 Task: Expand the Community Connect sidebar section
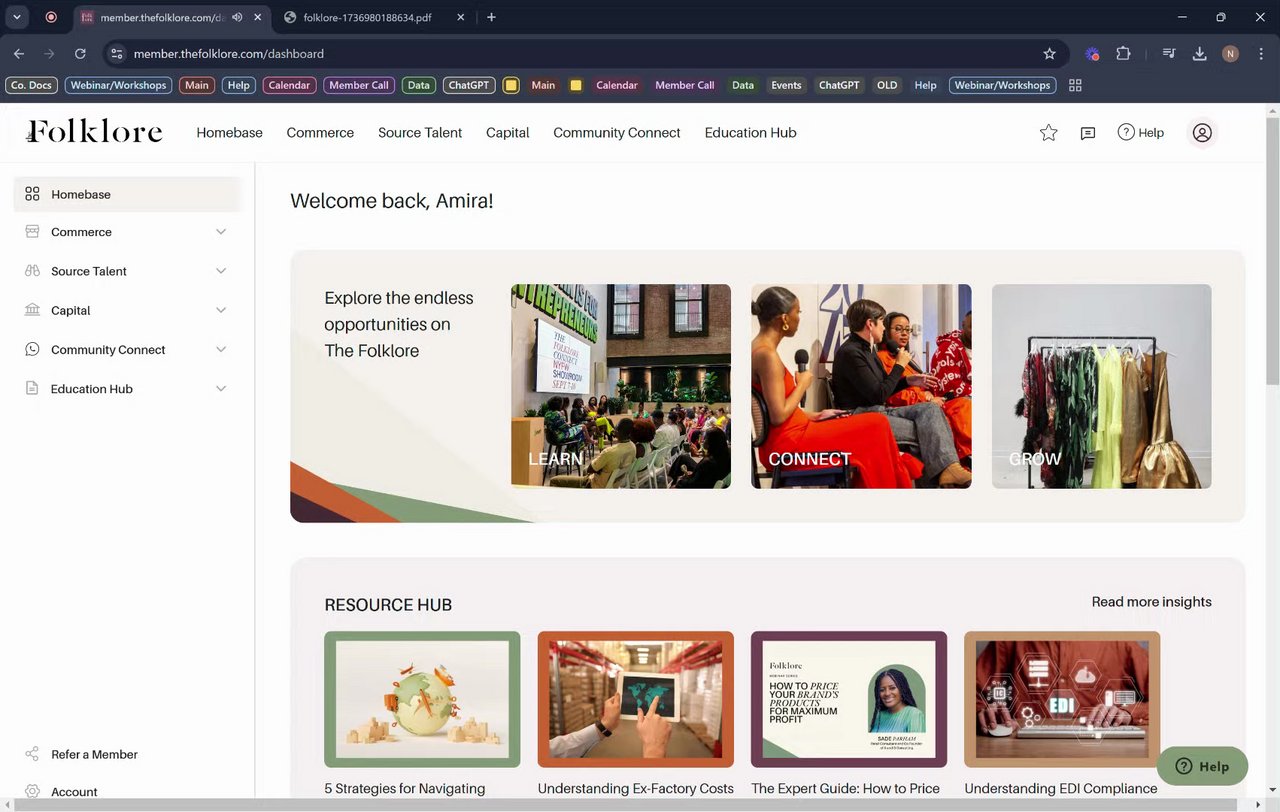coord(221,349)
